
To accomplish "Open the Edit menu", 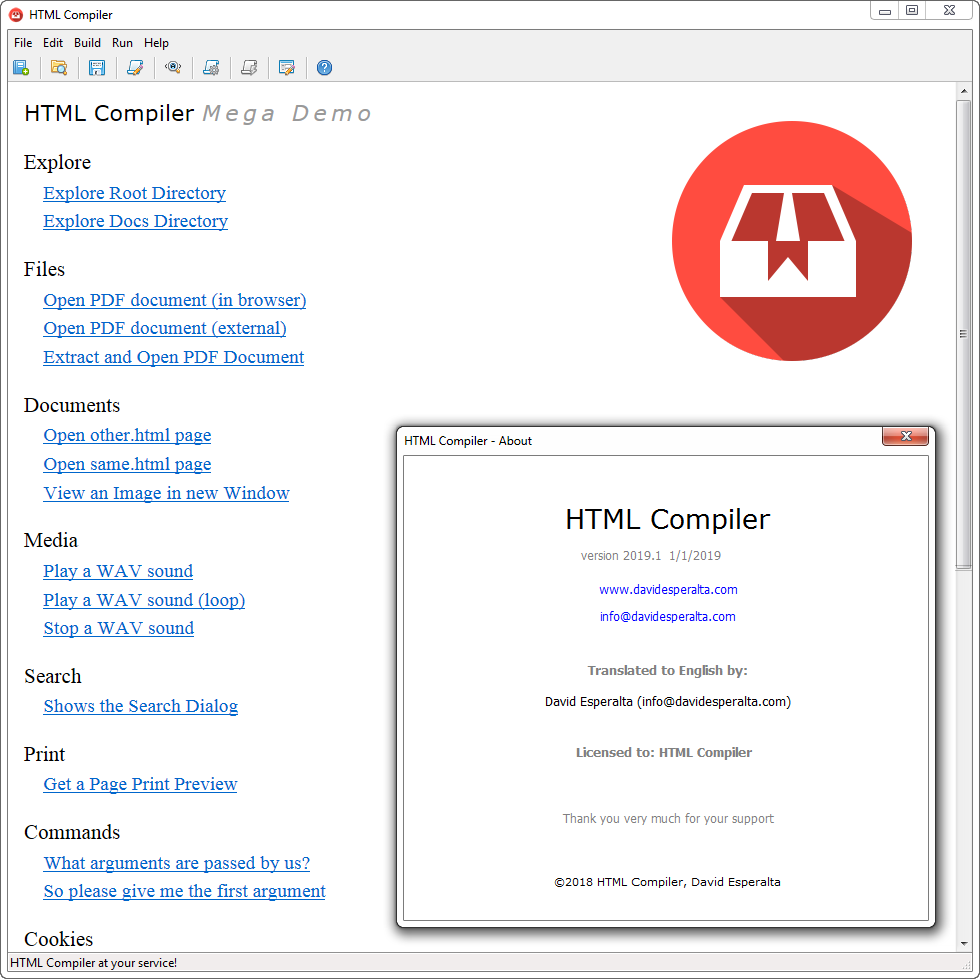I will click(52, 43).
